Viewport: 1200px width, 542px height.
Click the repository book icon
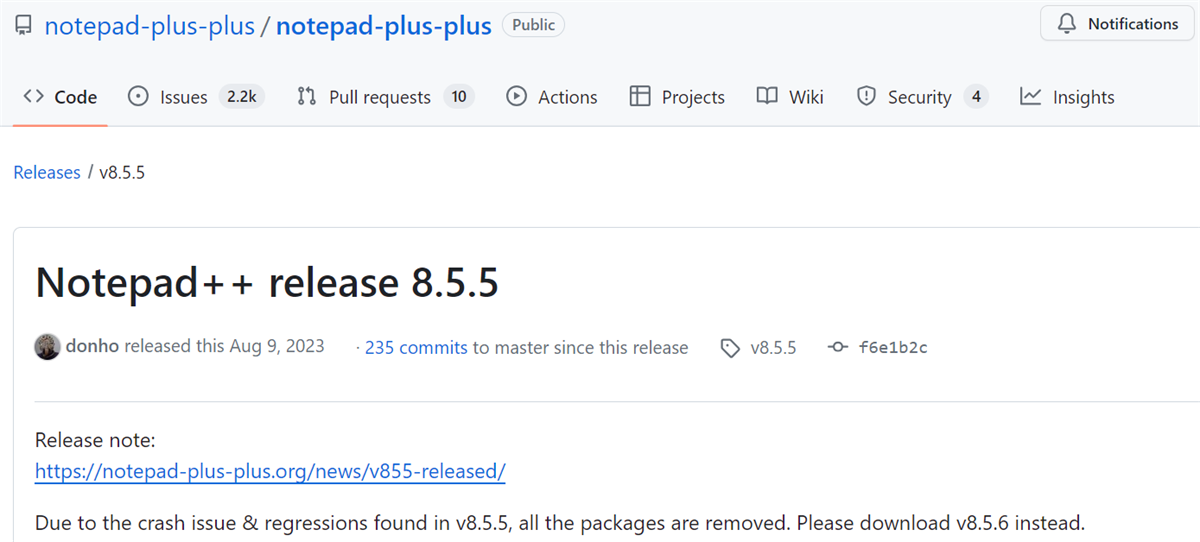[x=22, y=25]
